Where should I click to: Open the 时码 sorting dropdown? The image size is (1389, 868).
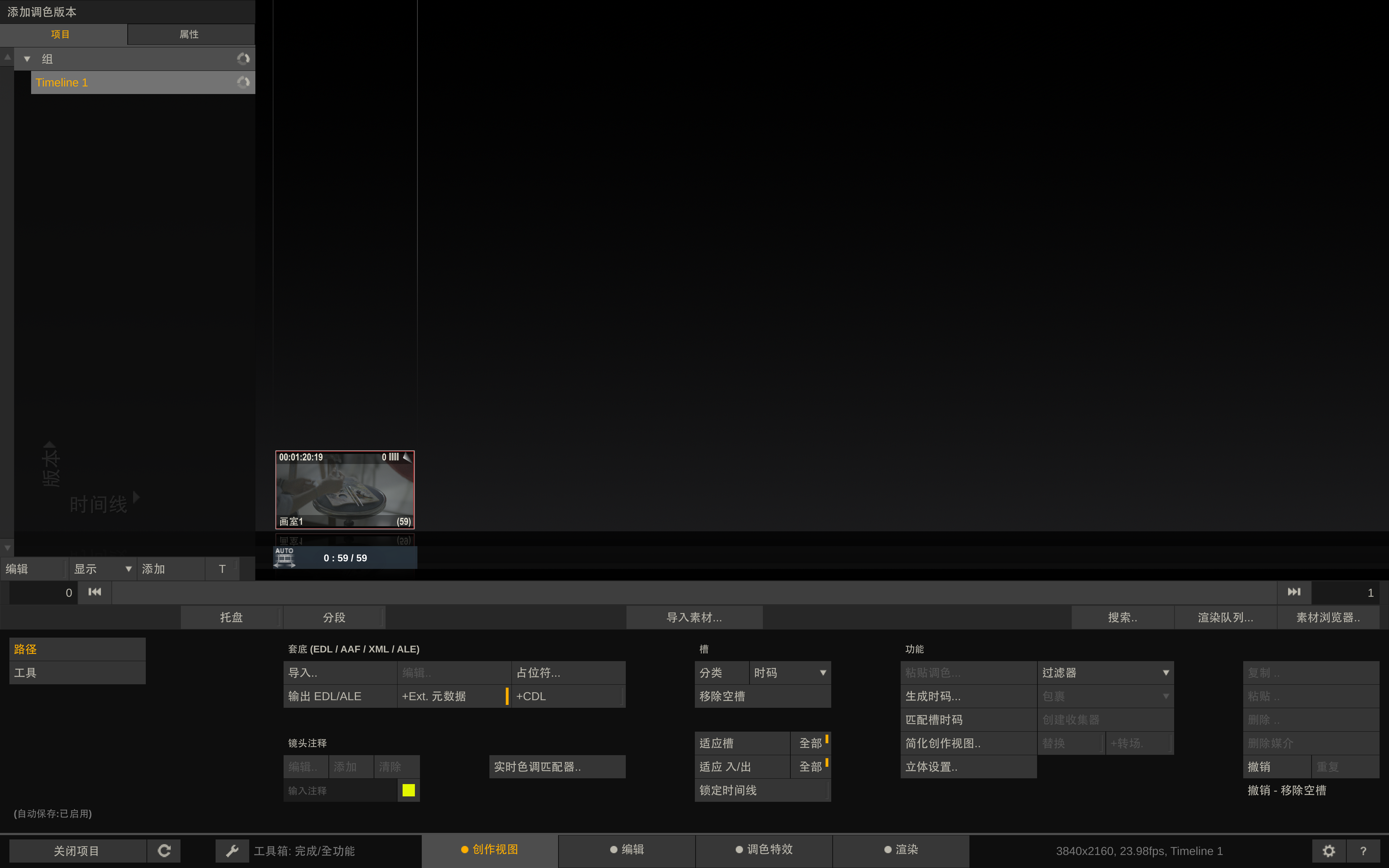pyautogui.click(x=790, y=672)
